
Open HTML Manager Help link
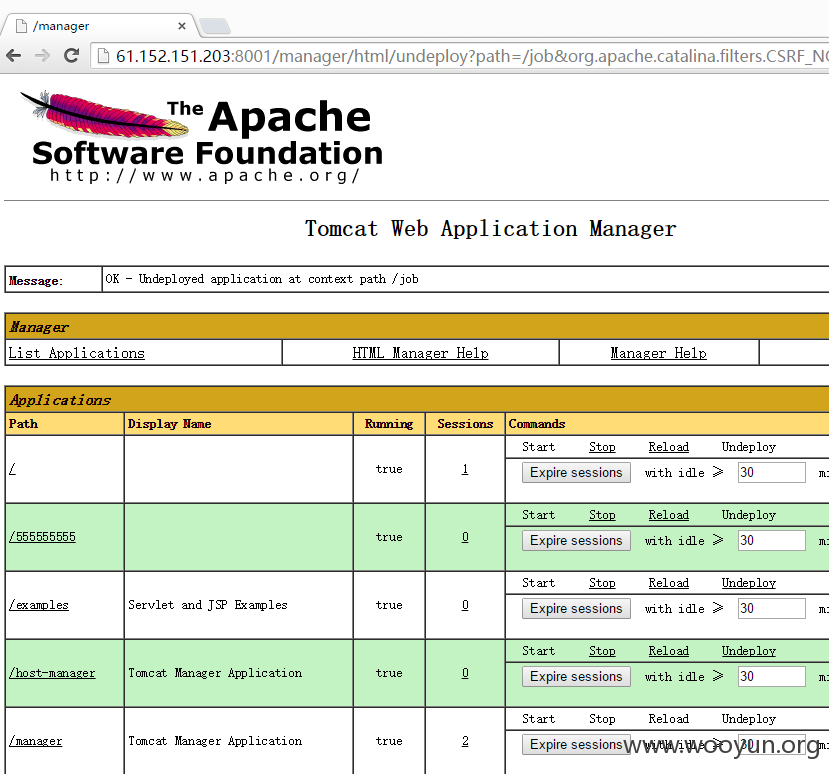(420, 353)
